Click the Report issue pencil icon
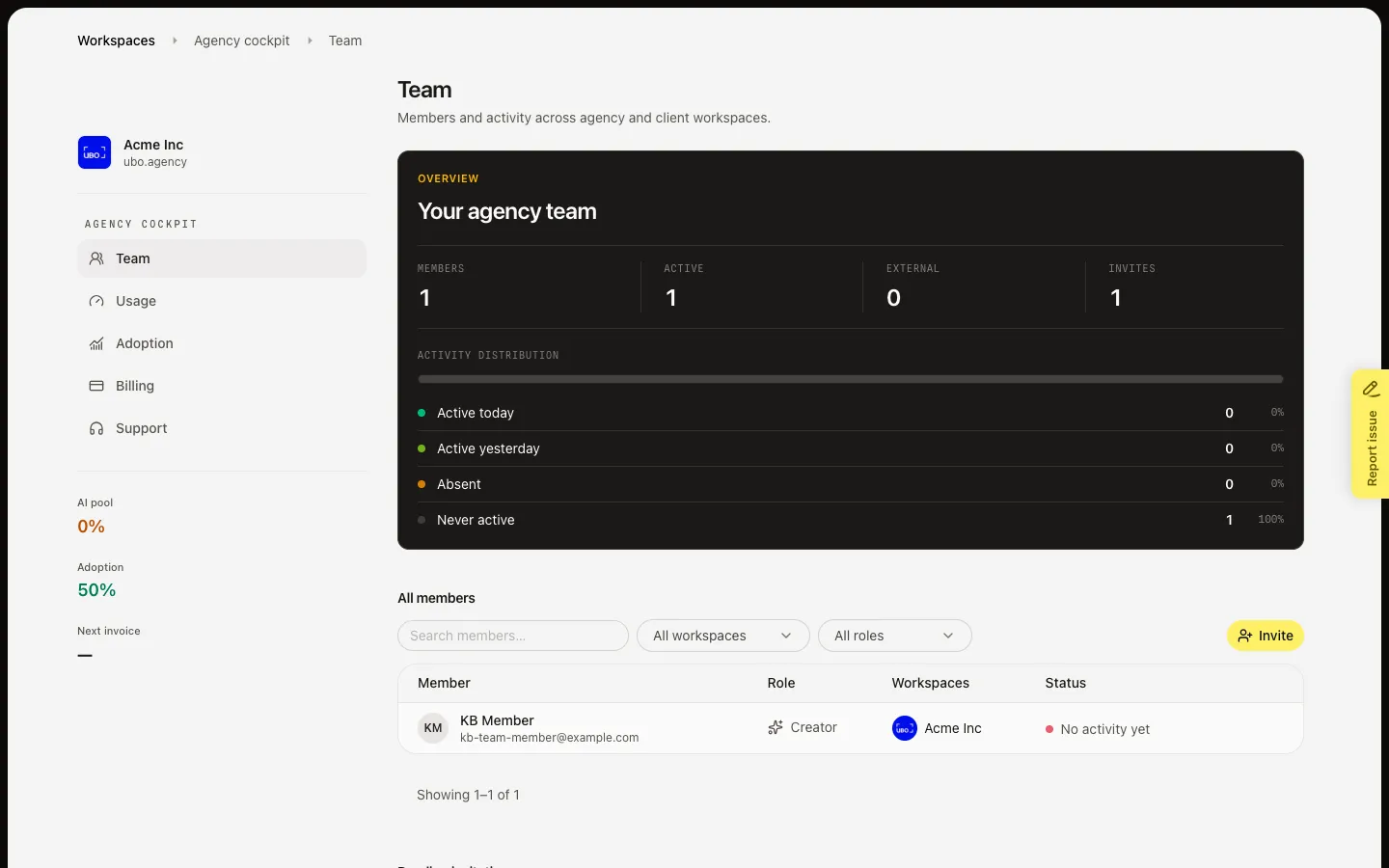The height and width of the screenshot is (868, 1389). [x=1371, y=389]
